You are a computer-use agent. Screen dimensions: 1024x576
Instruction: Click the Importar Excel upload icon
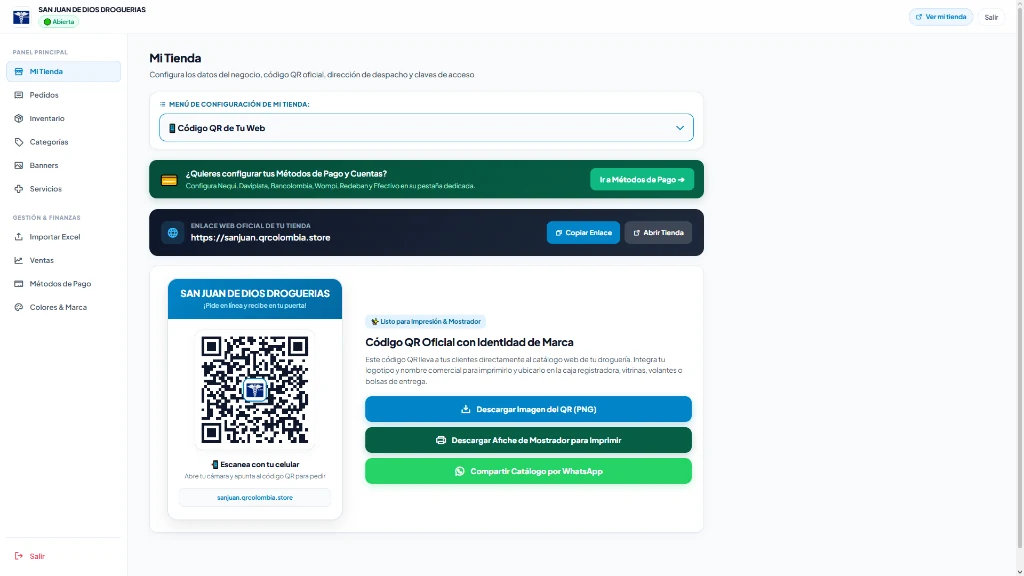point(18,236)
